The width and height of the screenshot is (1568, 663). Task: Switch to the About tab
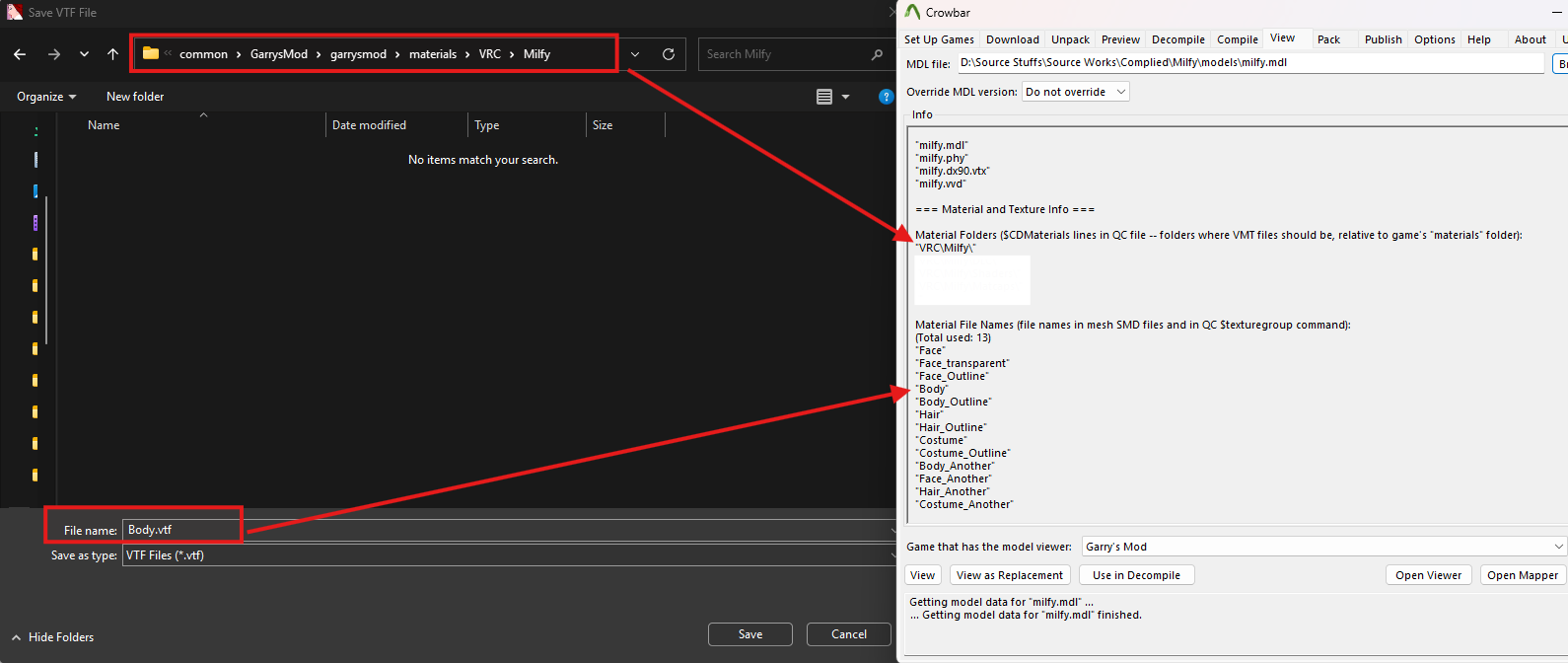pos(1531,39)
